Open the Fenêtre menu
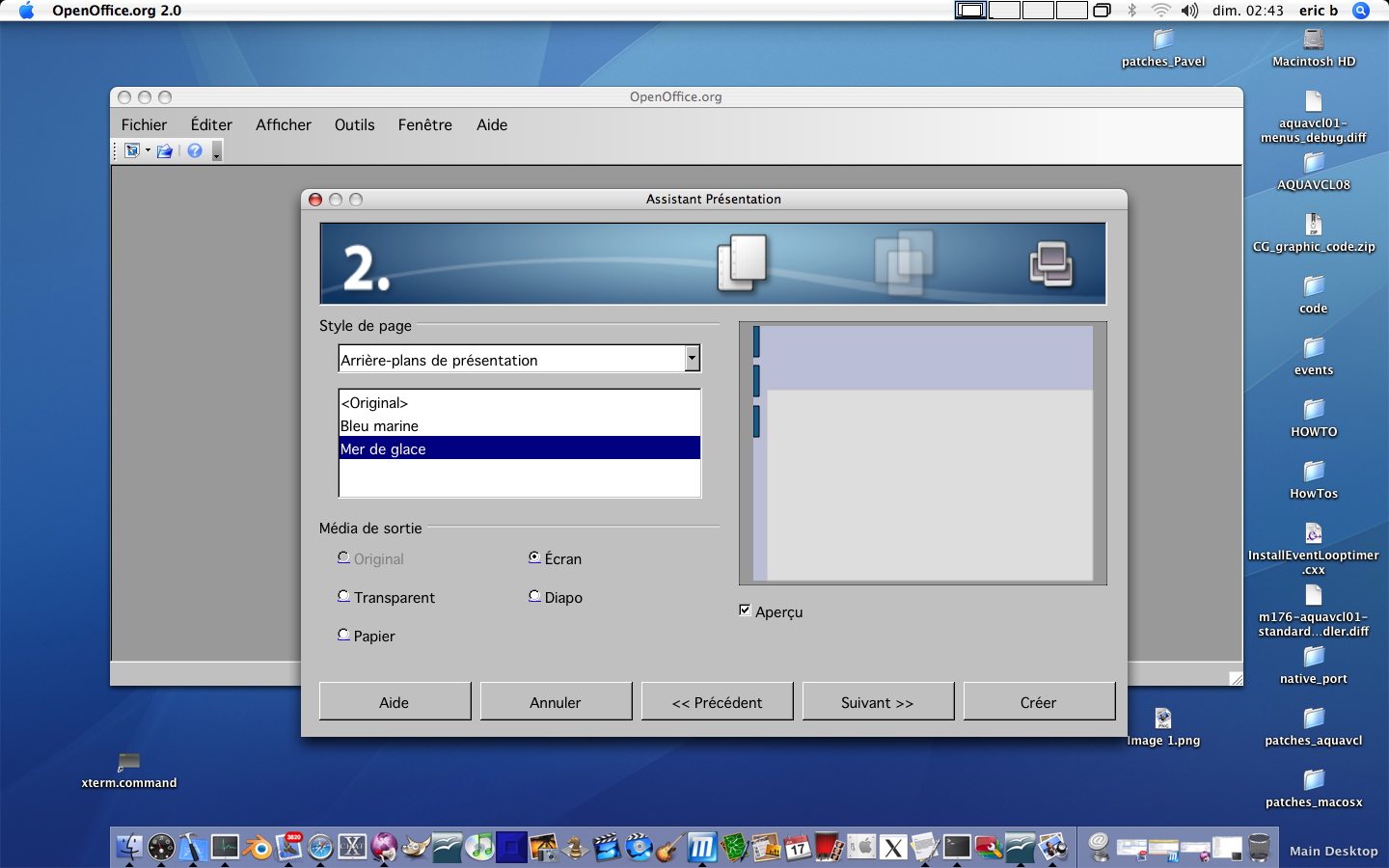1389x868 pixels. tap(425, 124)
